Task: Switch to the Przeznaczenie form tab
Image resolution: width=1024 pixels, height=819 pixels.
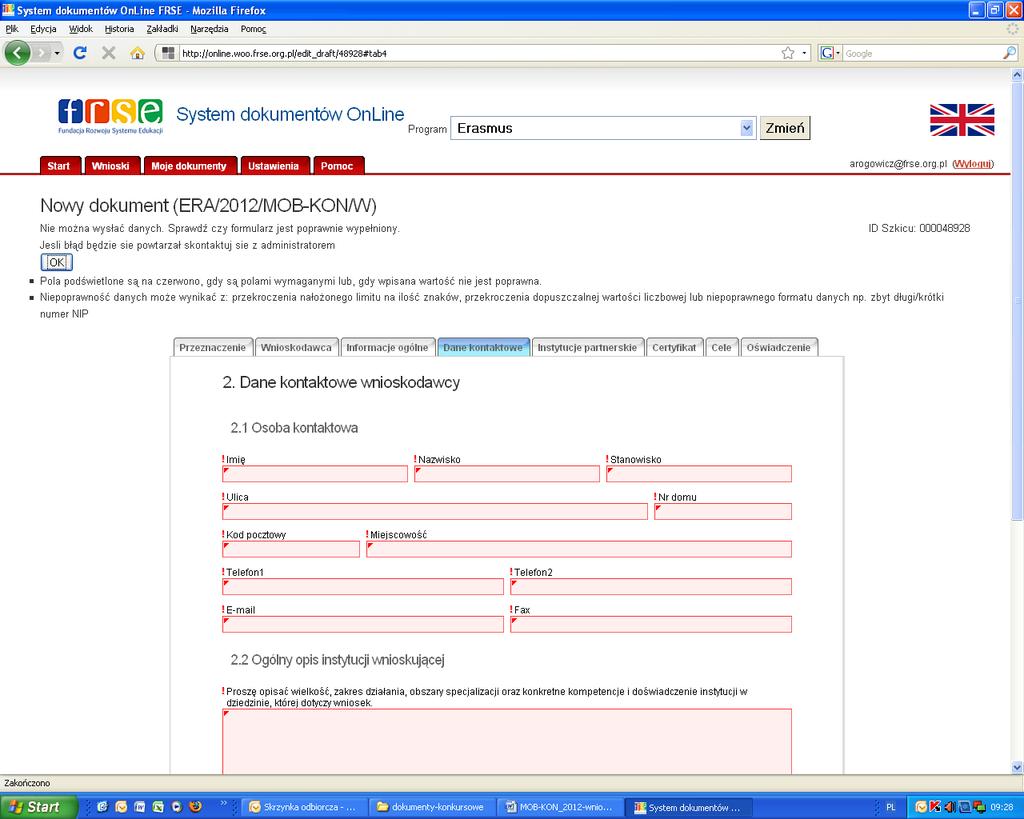Action: click(212, 347)
